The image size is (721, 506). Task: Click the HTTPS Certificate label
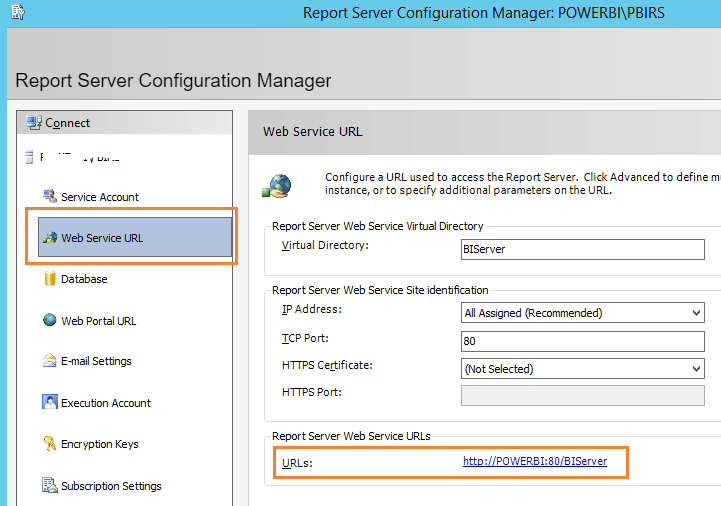tap(327, 365)
